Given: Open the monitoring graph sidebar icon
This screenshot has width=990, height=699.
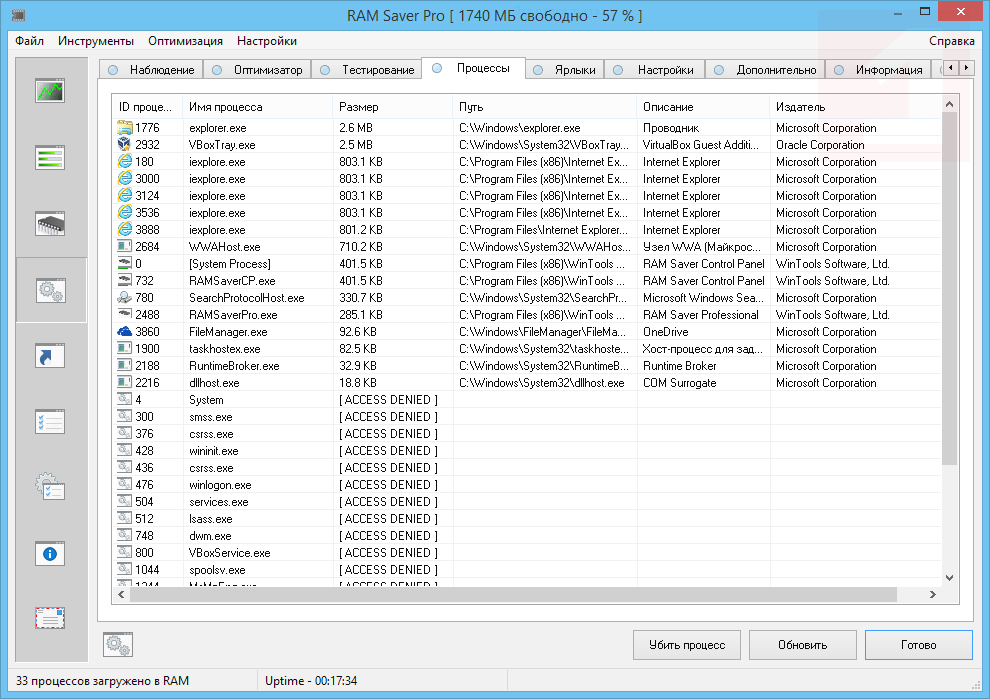Looking at the screenshot, I should [50, 91].
